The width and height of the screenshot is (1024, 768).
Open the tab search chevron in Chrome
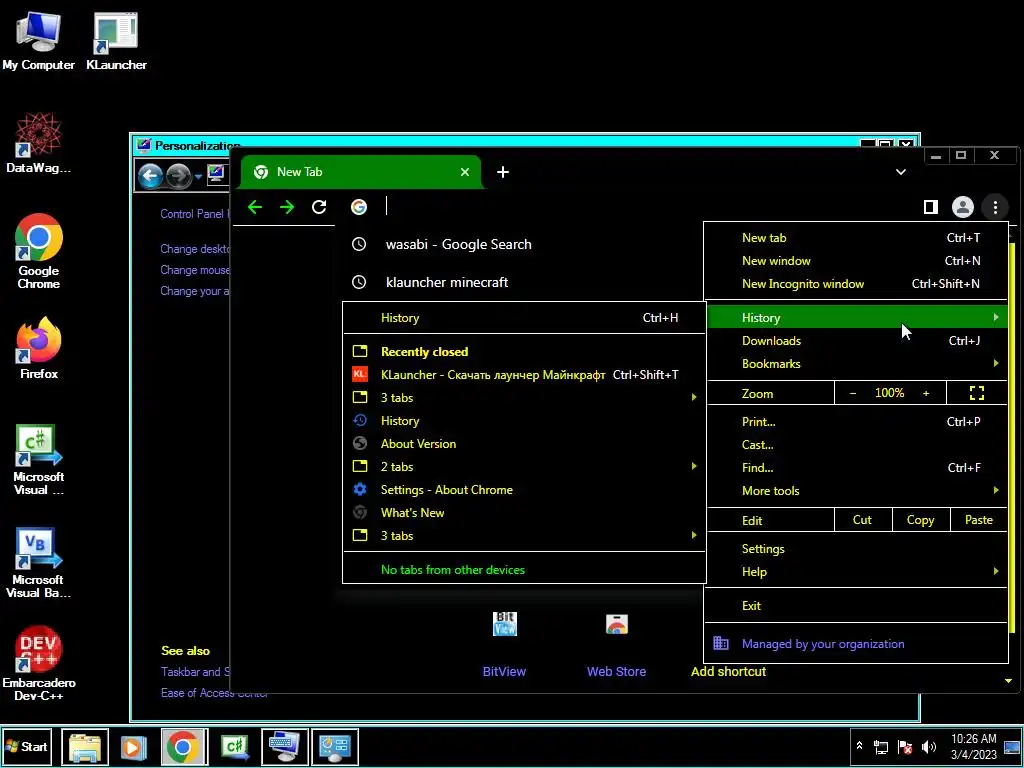coord(901,172)
